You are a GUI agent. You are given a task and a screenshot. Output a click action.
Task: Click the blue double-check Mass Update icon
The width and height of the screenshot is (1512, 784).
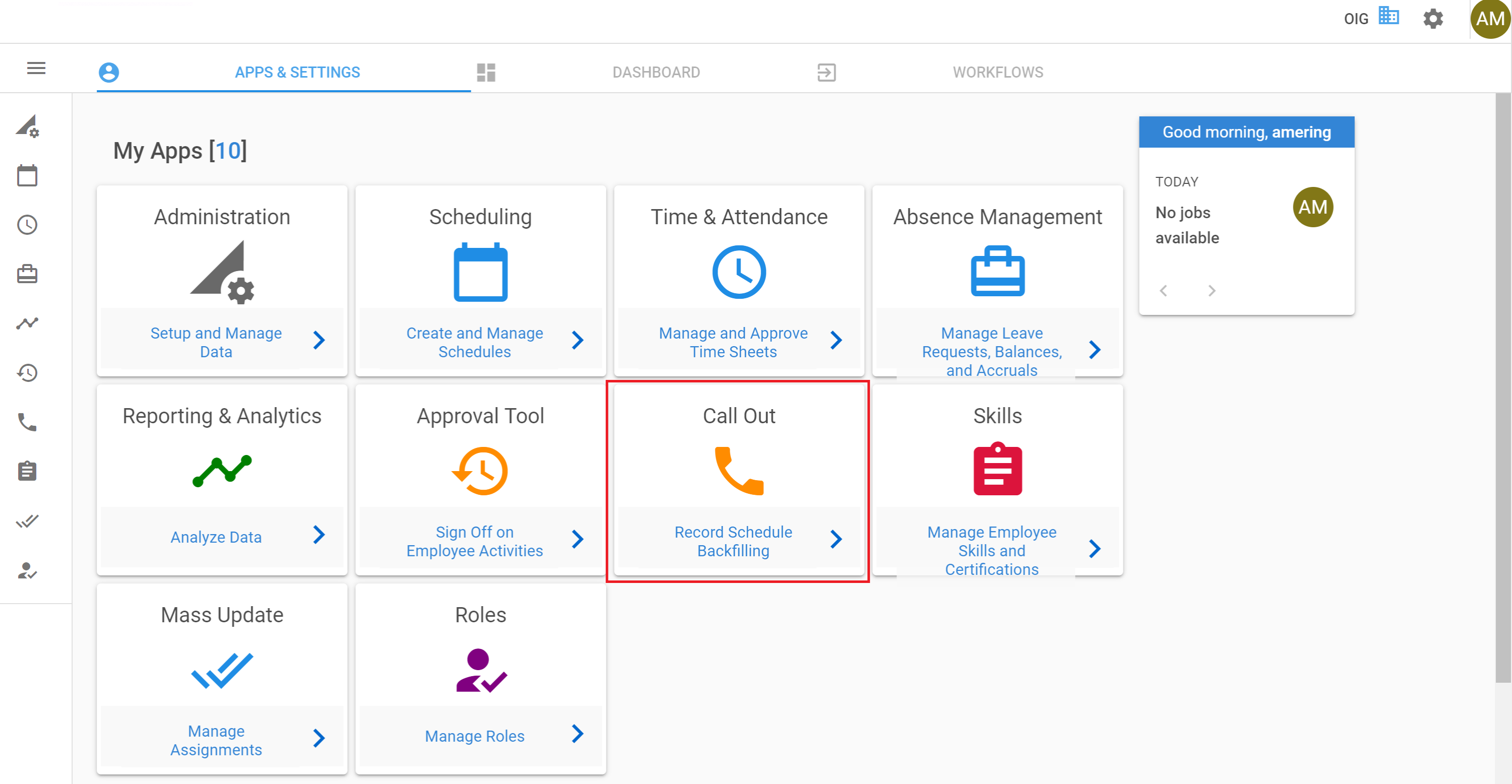[222, 670]
